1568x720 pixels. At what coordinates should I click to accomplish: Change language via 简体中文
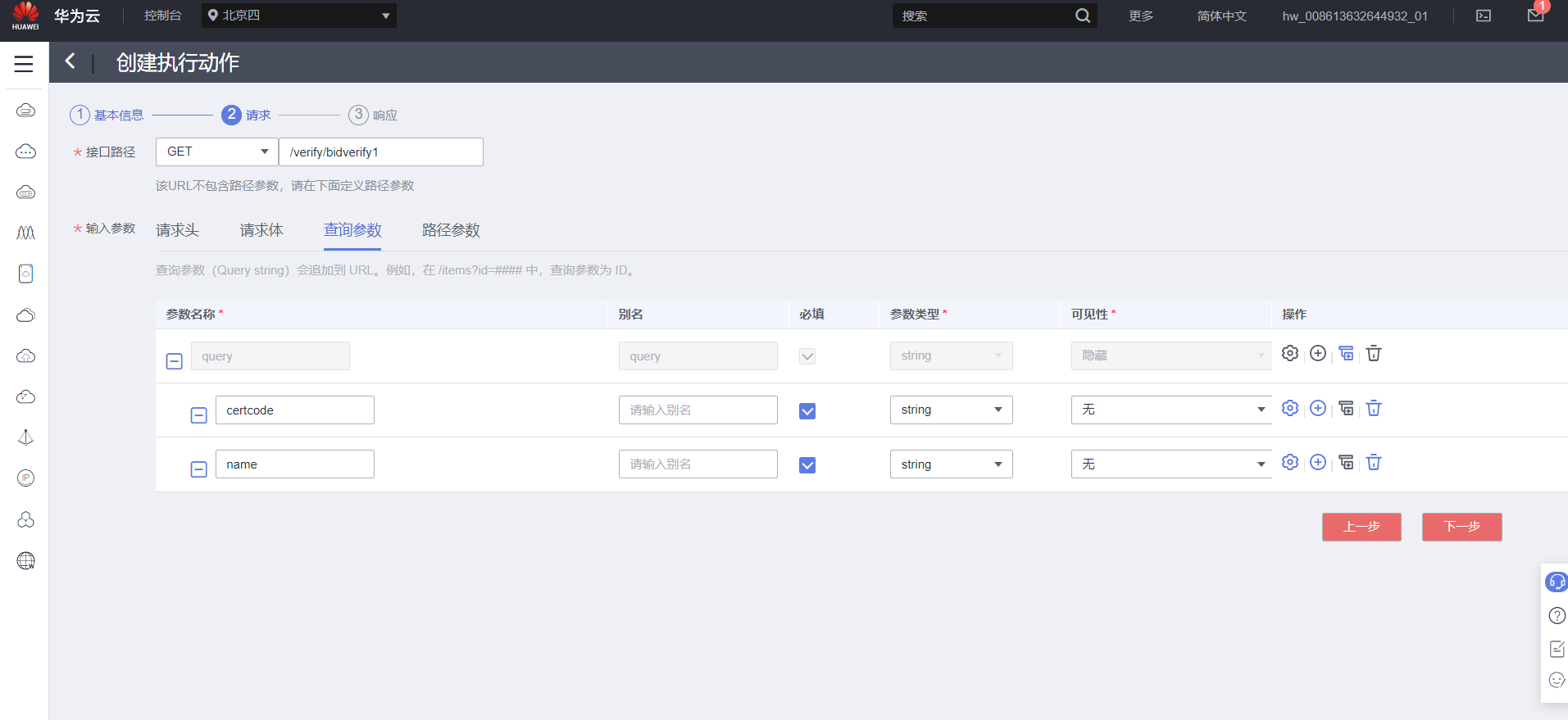coord(1222,16)
